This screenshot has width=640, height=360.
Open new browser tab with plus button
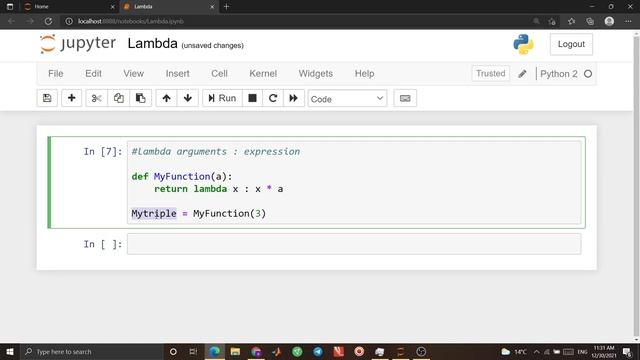click(x=227, y=7)
